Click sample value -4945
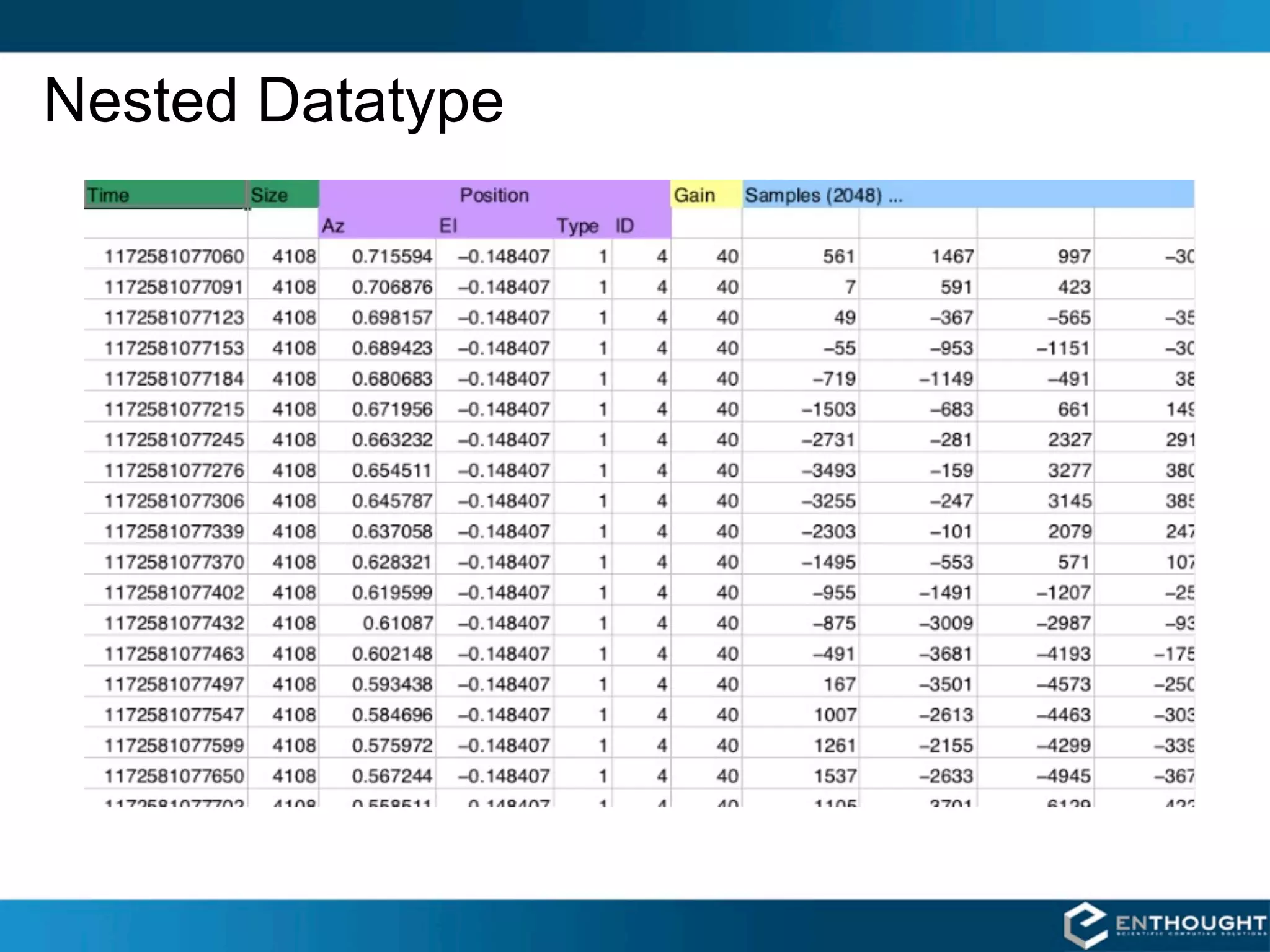Viewport: 1270px width, 952px height. tap(1064, 775)
